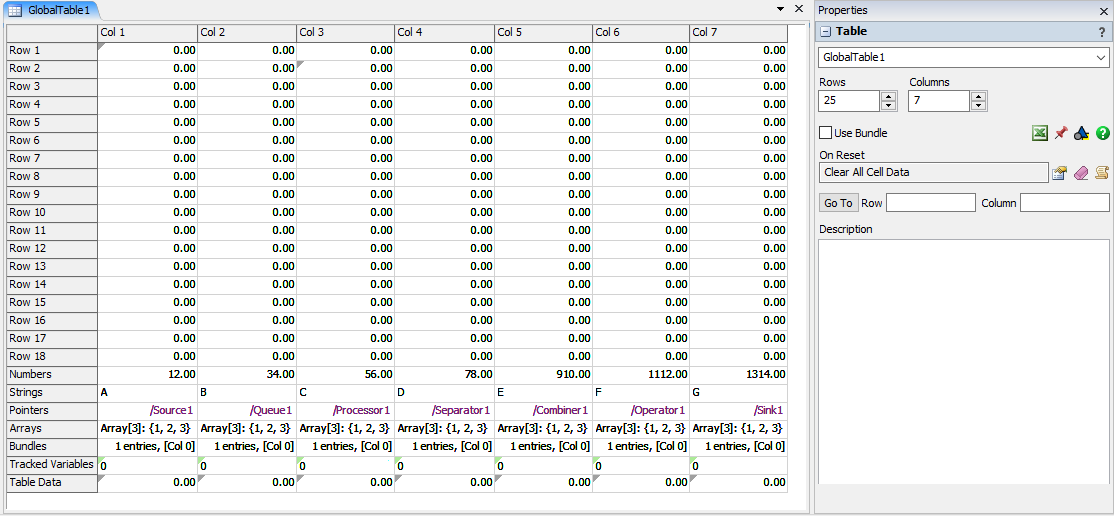Image resolution: width=1114 pixels, height=516 pixels.
Task: Open help via the green question mark
Action: 1103,133
